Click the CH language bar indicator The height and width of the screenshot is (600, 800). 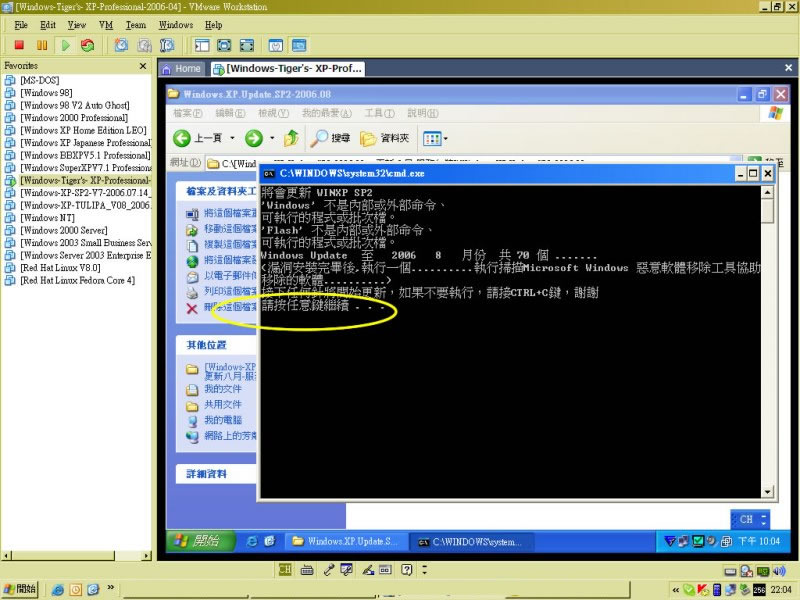[746, 519]
